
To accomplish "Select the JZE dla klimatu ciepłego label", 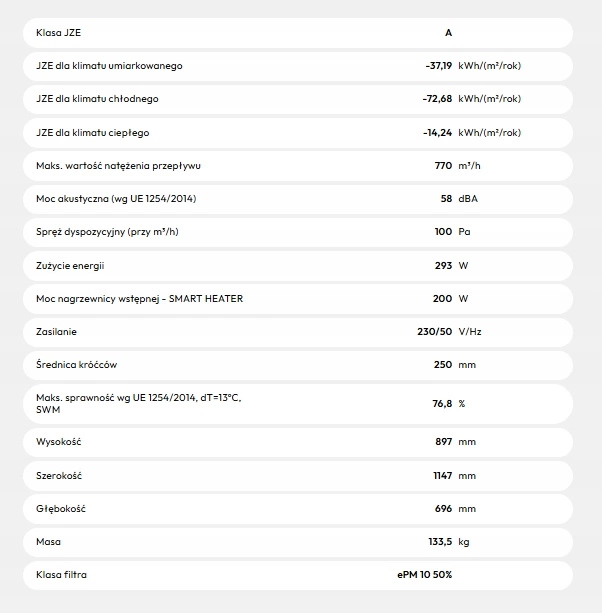I will coord(92,132).
